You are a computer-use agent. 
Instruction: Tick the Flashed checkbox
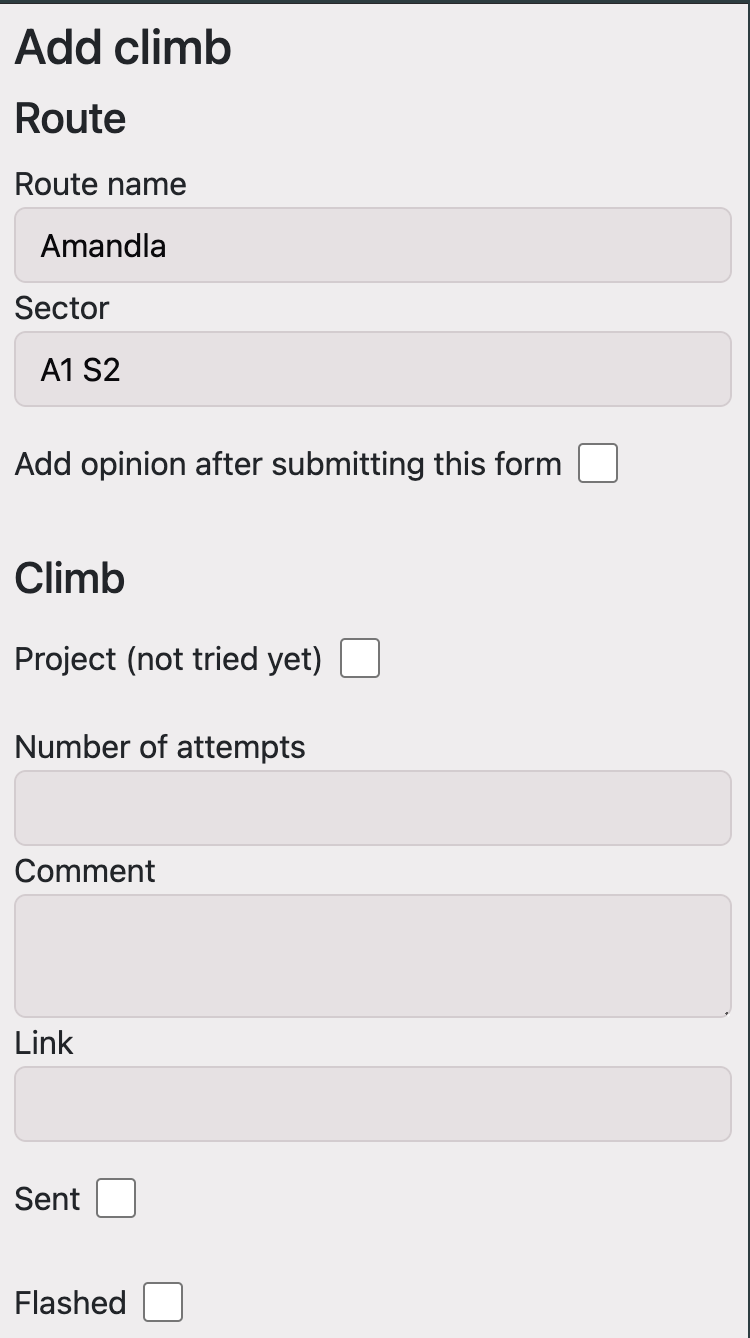(x=163, y=1301)
